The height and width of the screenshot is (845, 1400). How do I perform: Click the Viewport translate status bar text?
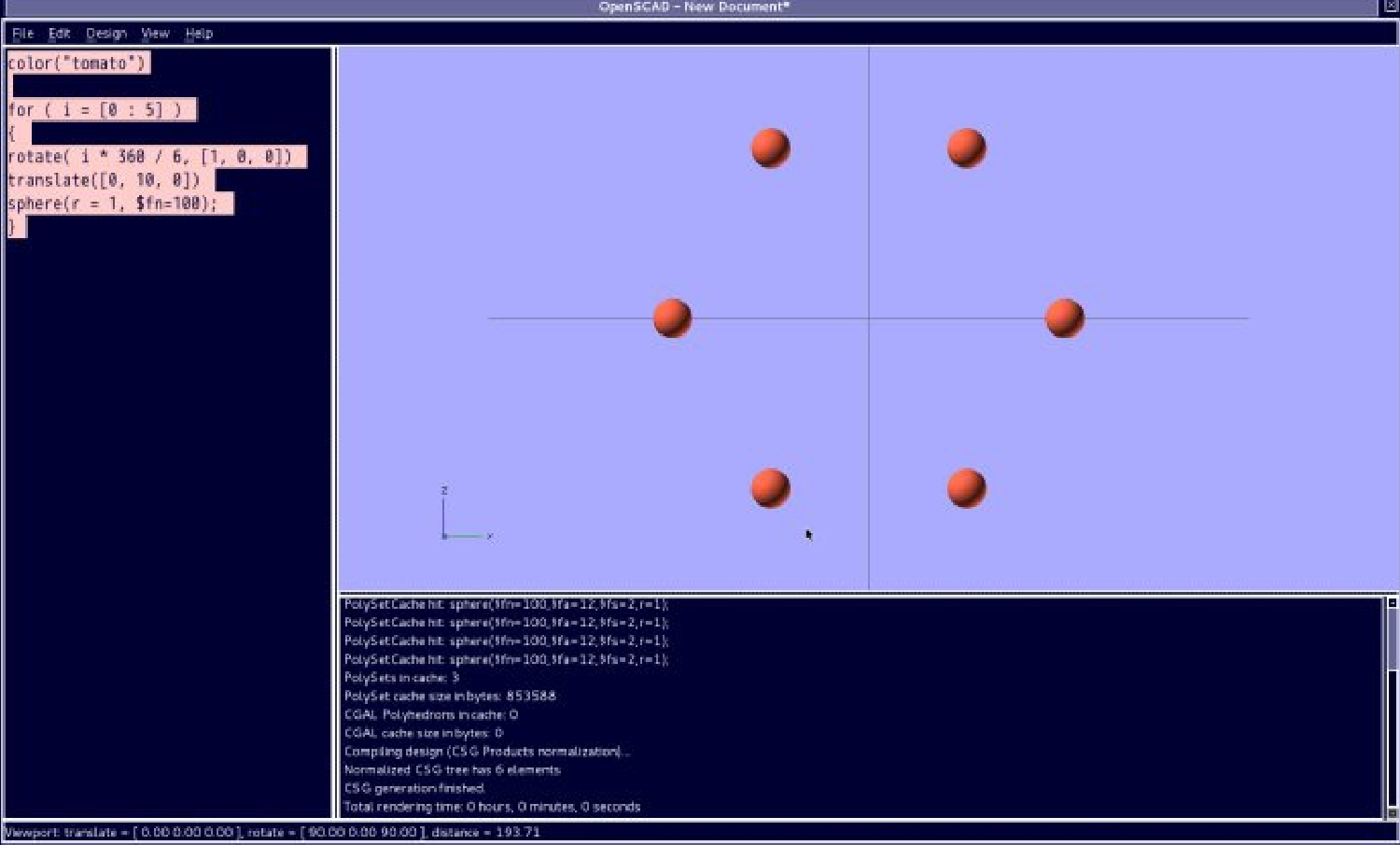[271, 832]
